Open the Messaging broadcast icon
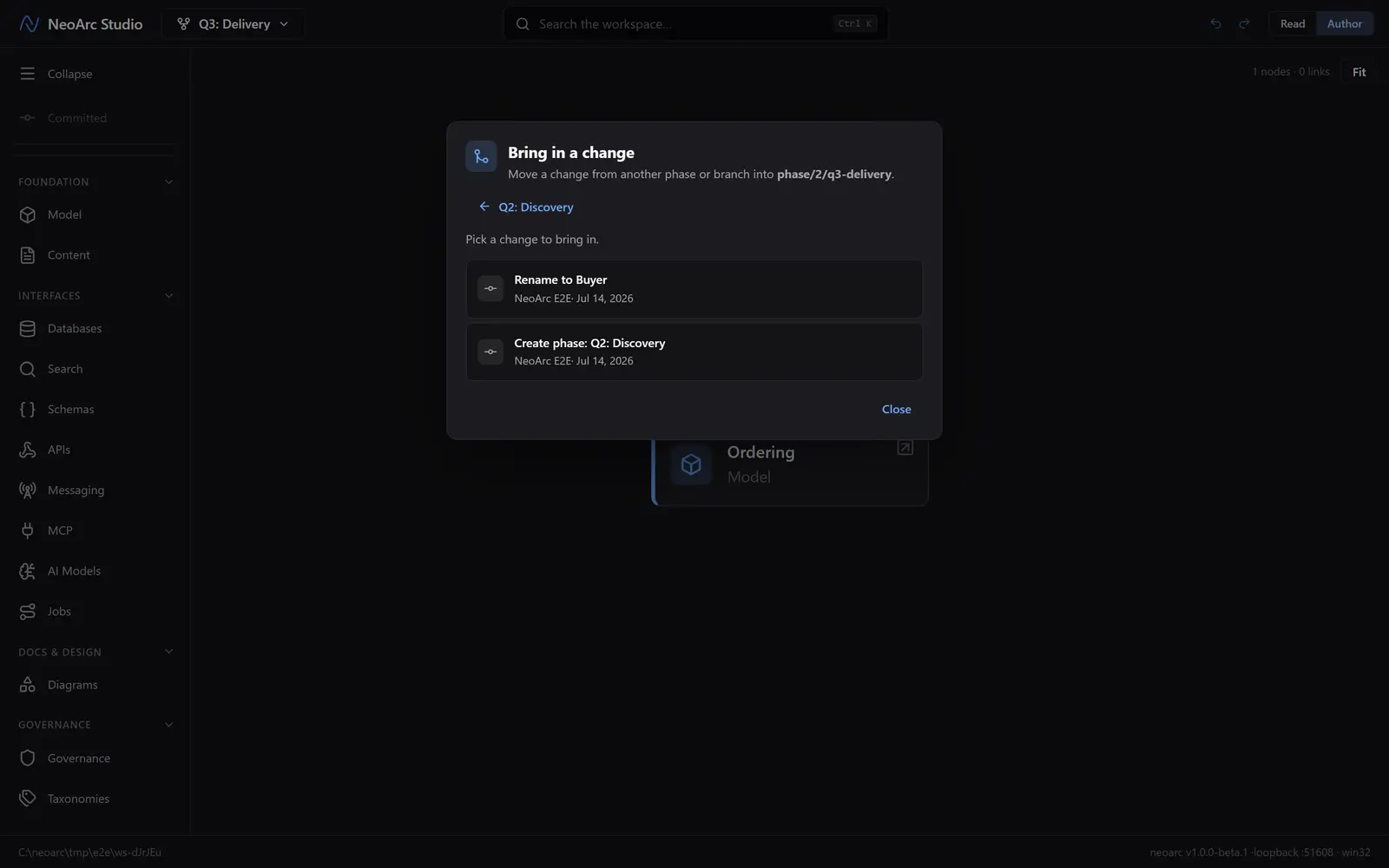Image resolution: width=1389 pixels, height=868 pixels. [28, 490]
